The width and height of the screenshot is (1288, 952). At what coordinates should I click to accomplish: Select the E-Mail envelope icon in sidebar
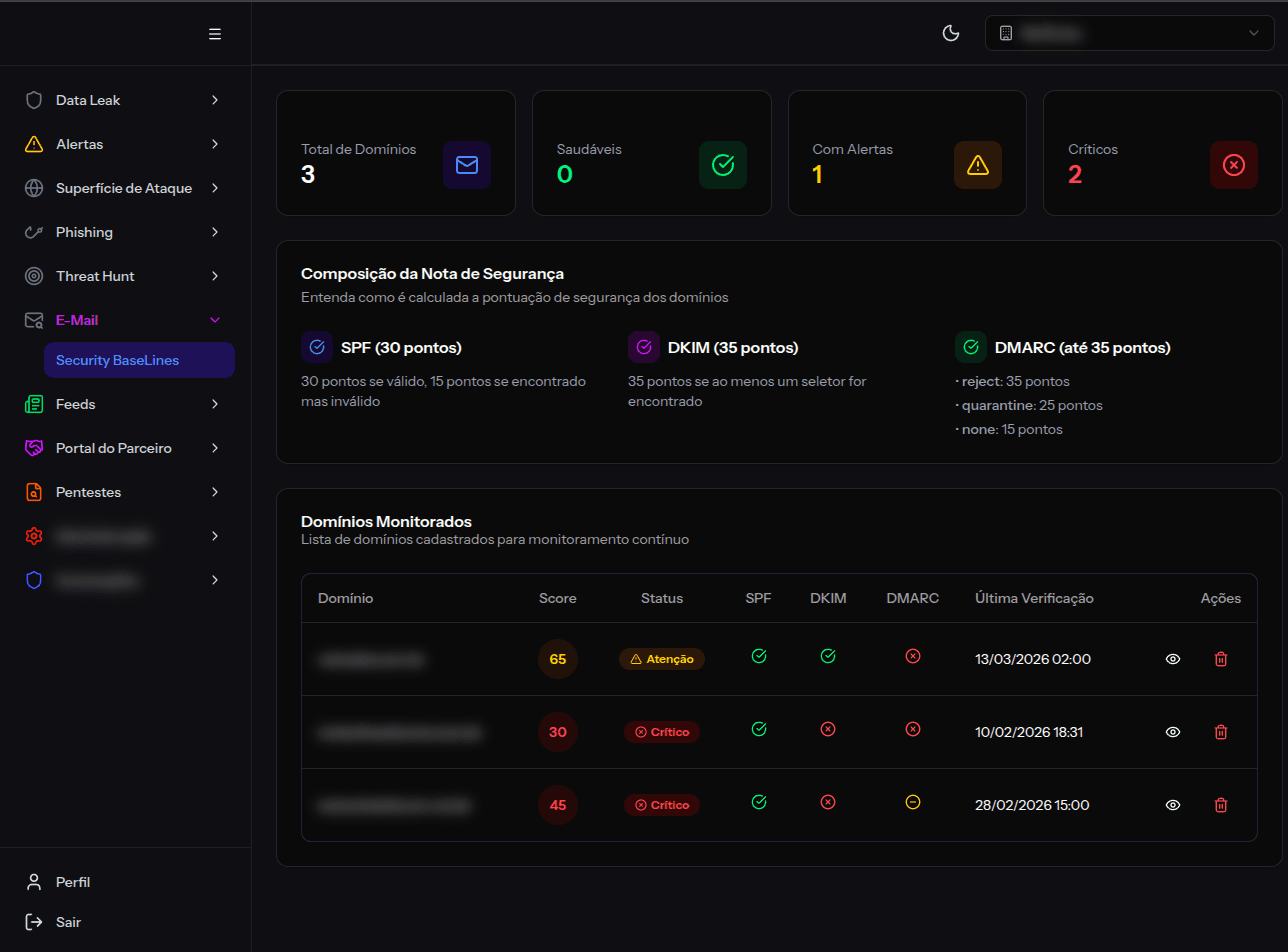pos(34,320)
